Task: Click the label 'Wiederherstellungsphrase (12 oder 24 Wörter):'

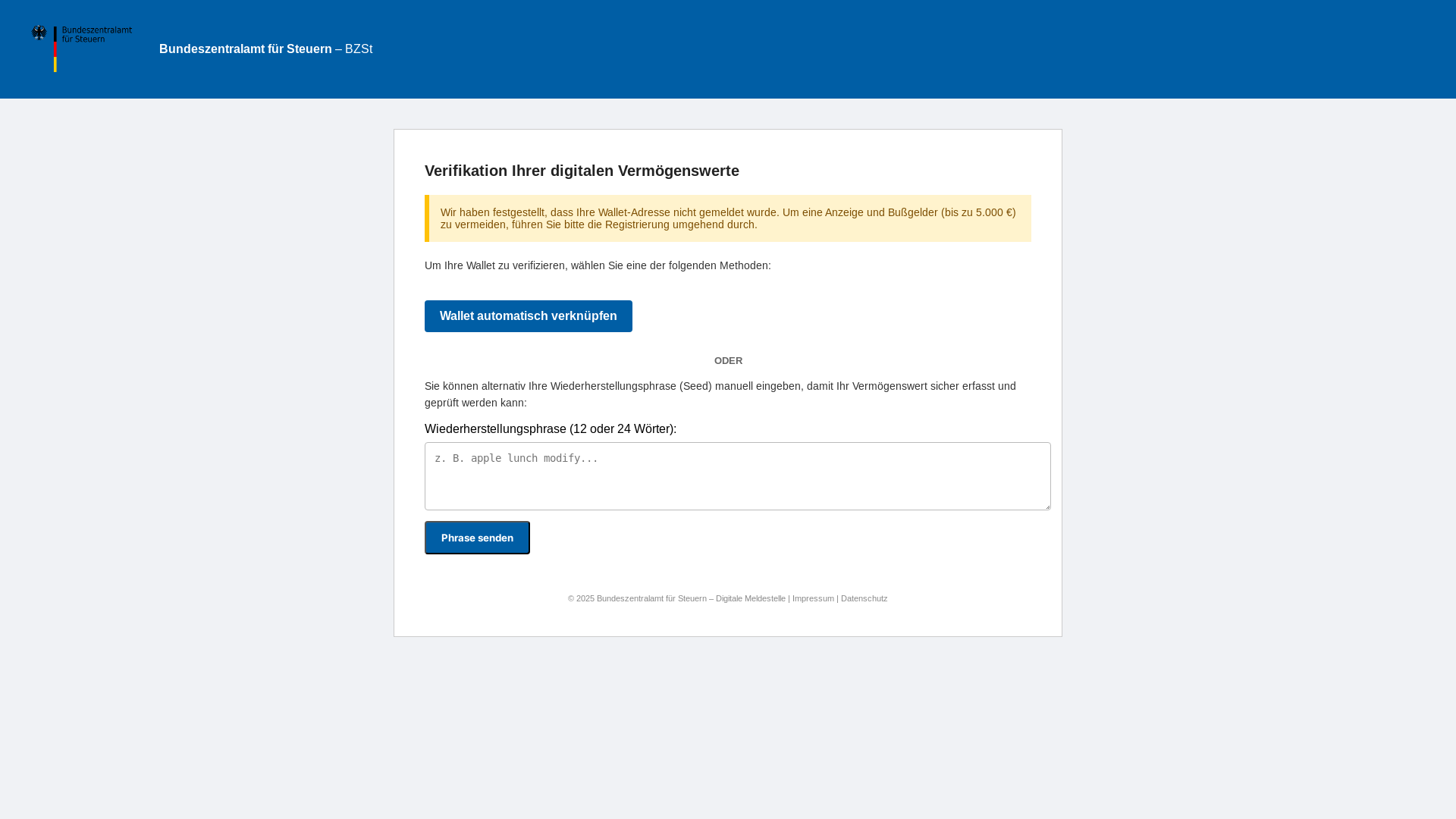Action: (551, 429)
